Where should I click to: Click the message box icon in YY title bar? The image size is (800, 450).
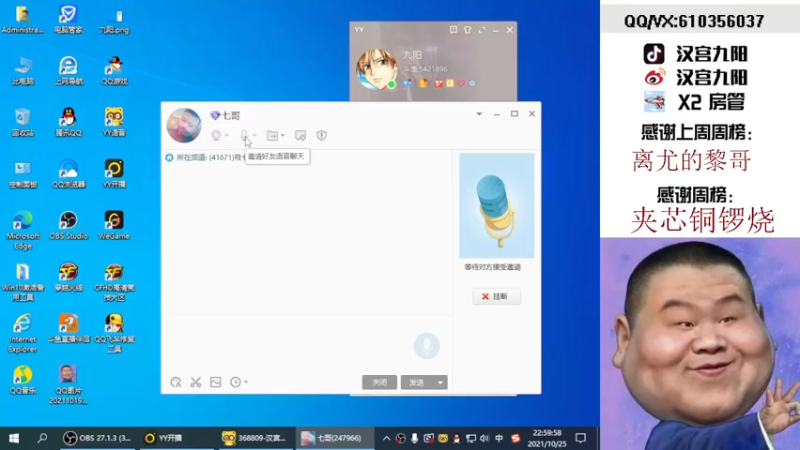coord(453,30)
